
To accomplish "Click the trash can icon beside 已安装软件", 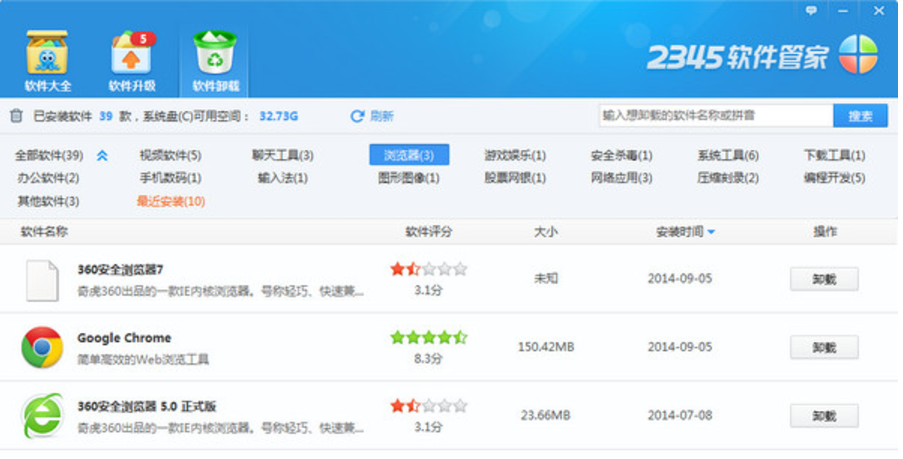I will click(x=16, y=116).
